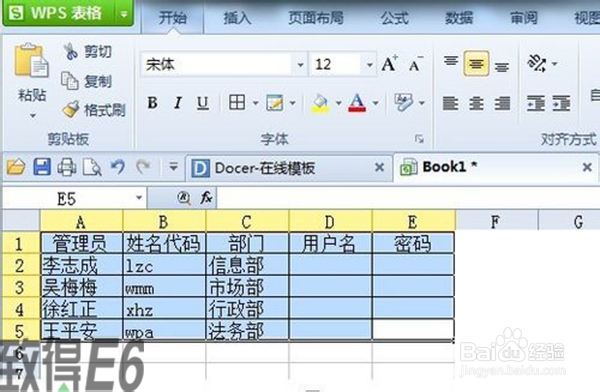Apply yellow fill color bucket
The height and width of the screenshot is (392, 600).
pos(320,103)
